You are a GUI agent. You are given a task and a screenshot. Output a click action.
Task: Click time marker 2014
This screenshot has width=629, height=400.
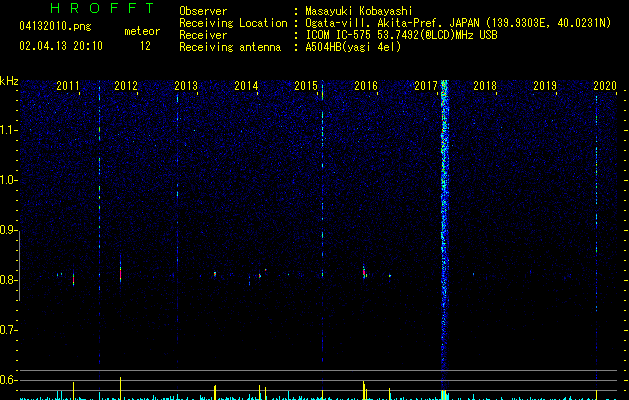(x=246, y=86)
